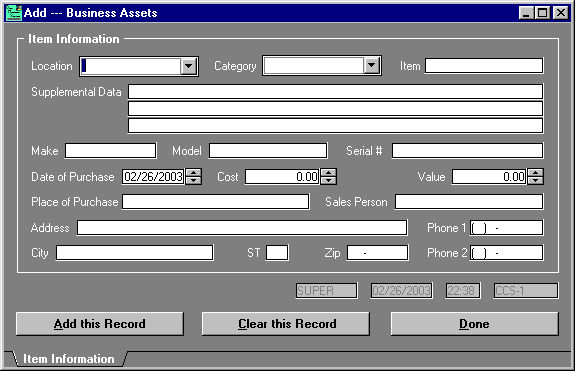Close the Business Assets window
This screenshot has height=371, width=575.
pos(560,13)
